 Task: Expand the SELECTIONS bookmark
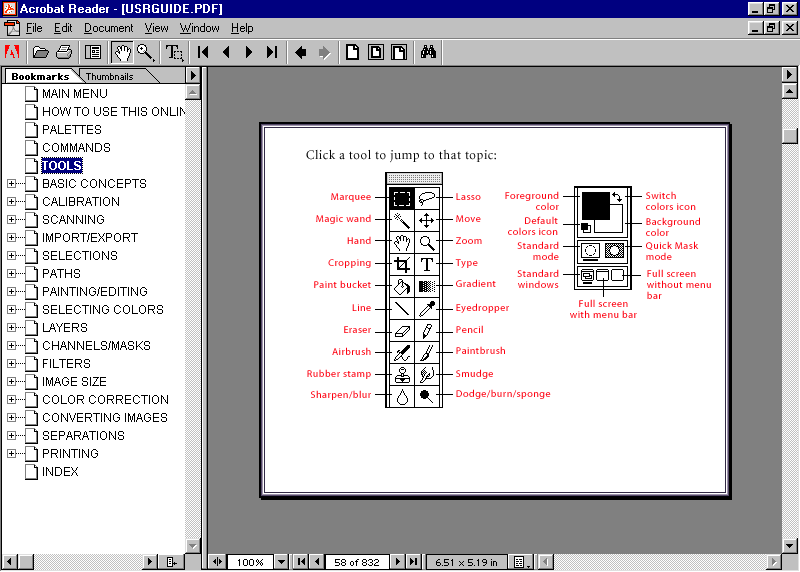[x=11, y=256]
